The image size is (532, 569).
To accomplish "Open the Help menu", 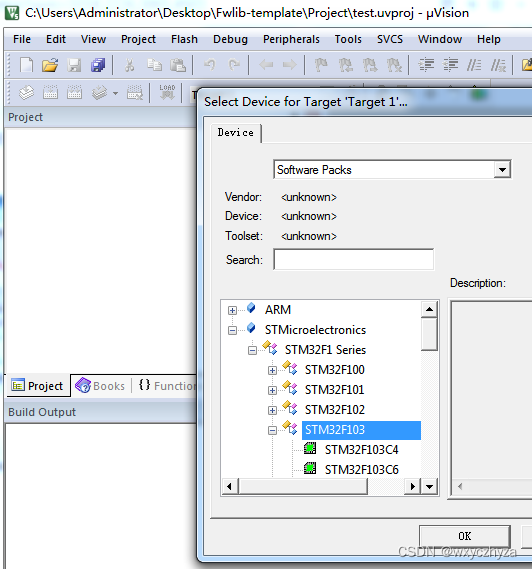I will click(x=488, y=39).
